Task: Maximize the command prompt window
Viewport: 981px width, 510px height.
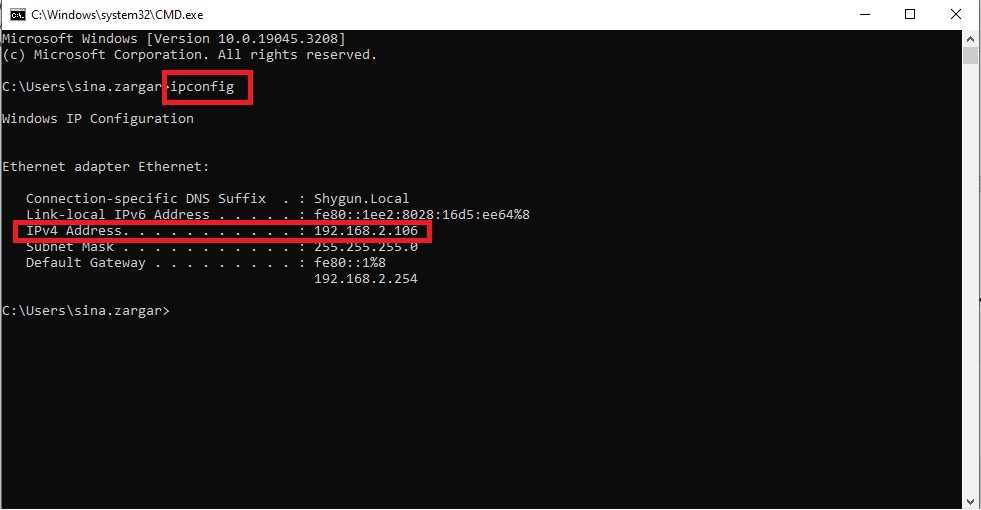Action: click(x=910, y=14)
